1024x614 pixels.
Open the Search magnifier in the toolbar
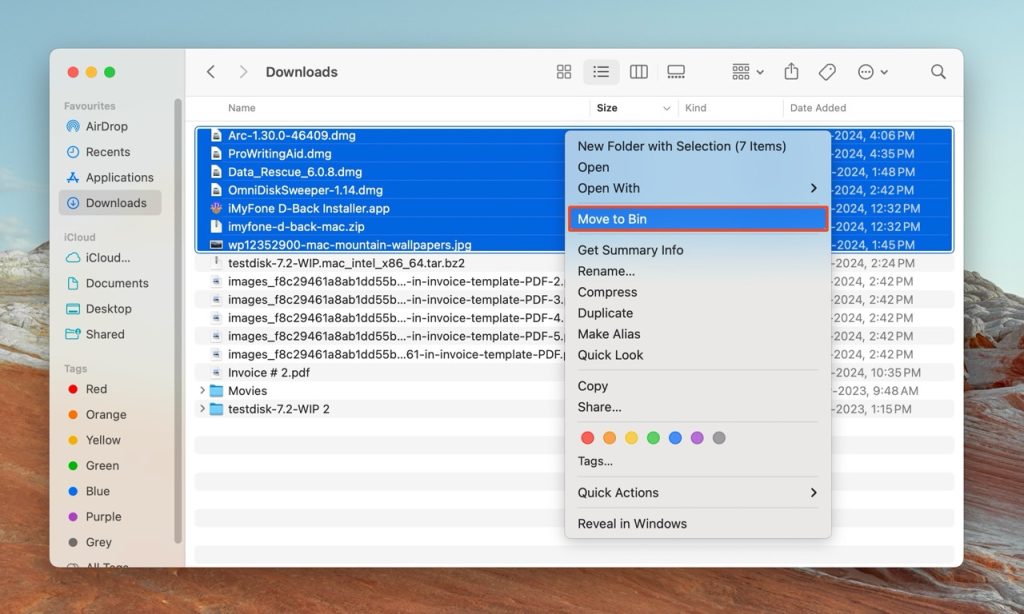(937, 71)
